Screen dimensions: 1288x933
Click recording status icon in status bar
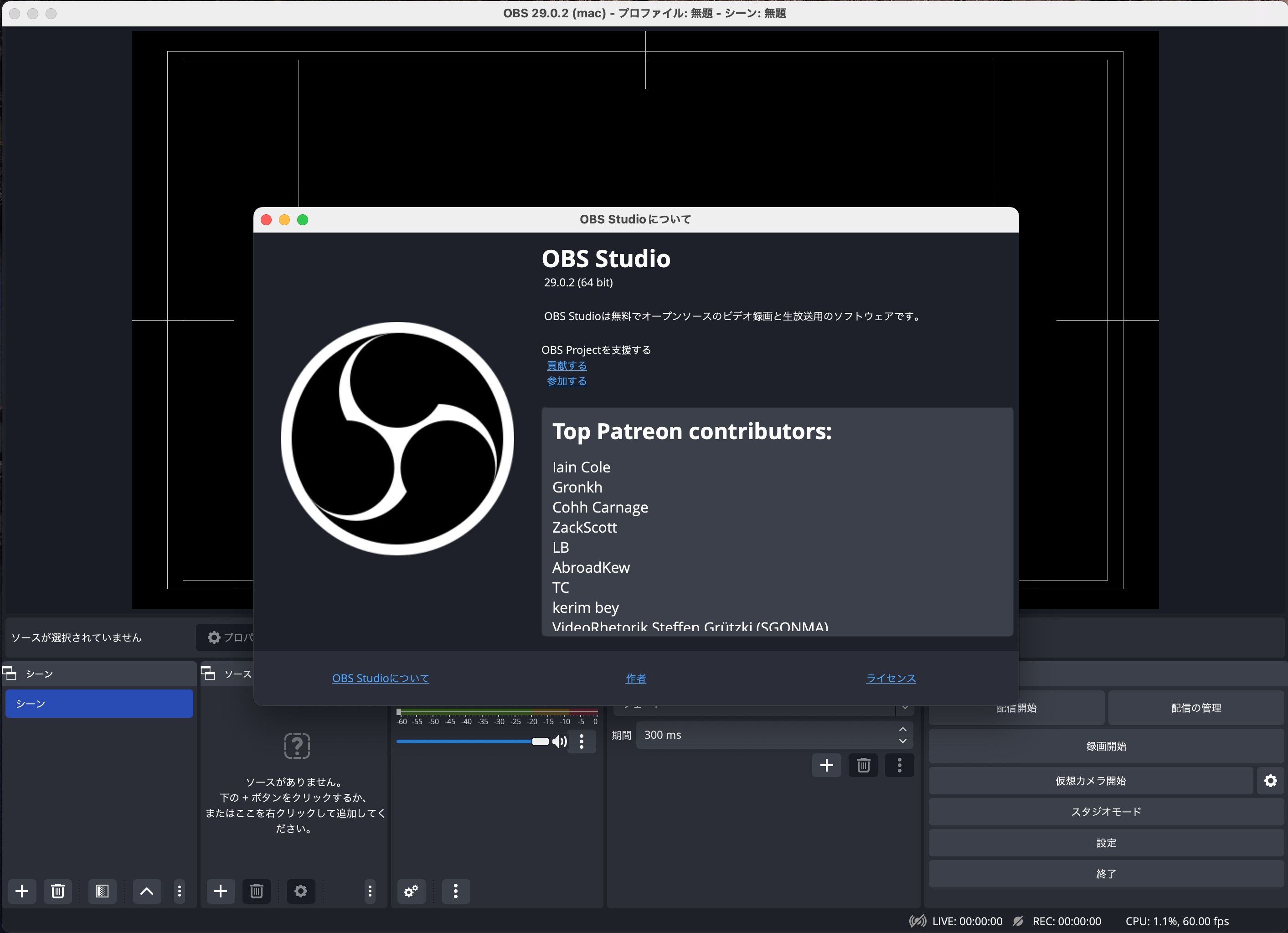(1018, 921)
